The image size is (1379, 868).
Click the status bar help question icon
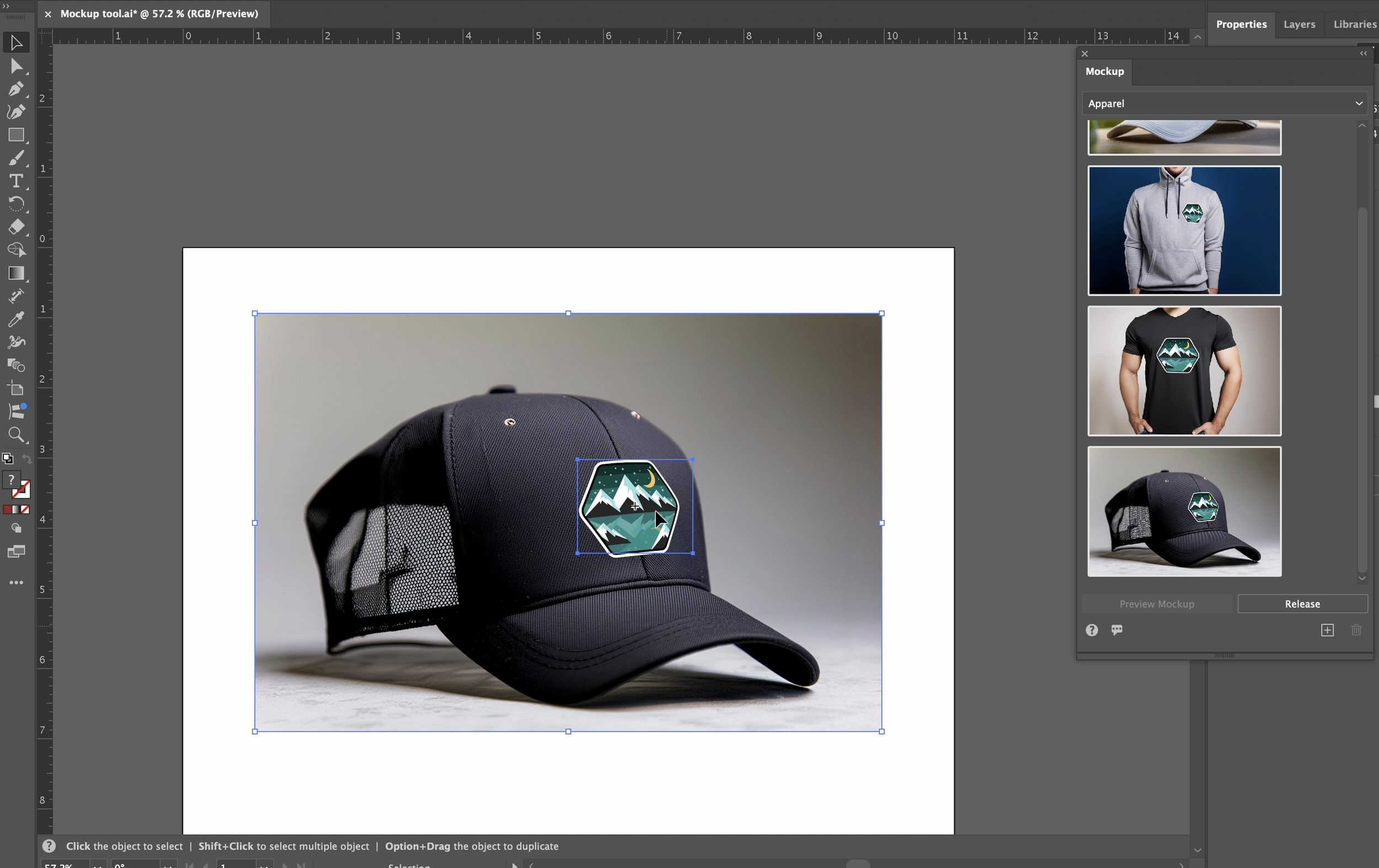(x=49, y=846)
